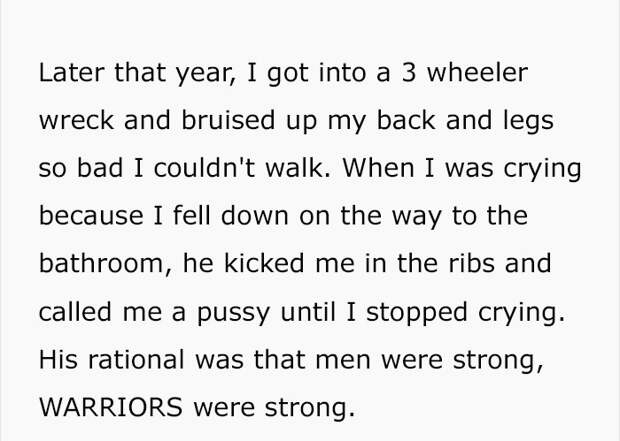Click the word "When" in the third line
620x441 pixels.
click(x=378, y=168)
